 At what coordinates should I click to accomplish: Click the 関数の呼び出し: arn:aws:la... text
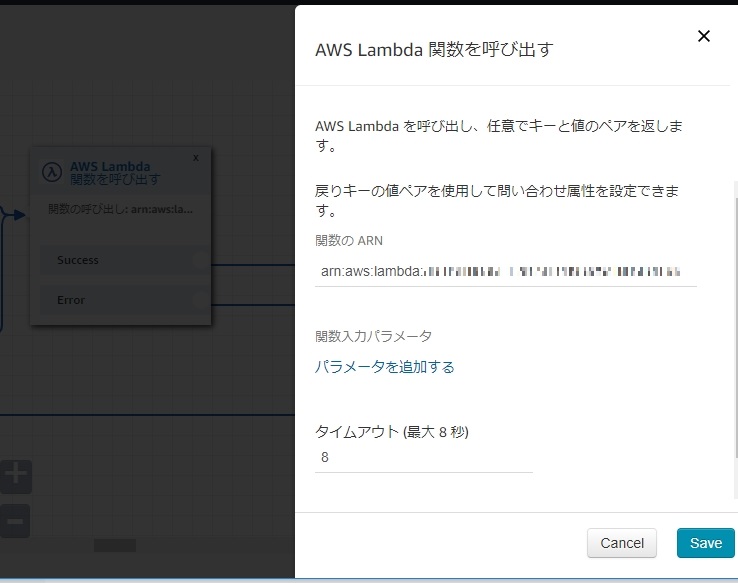[120, 209]
